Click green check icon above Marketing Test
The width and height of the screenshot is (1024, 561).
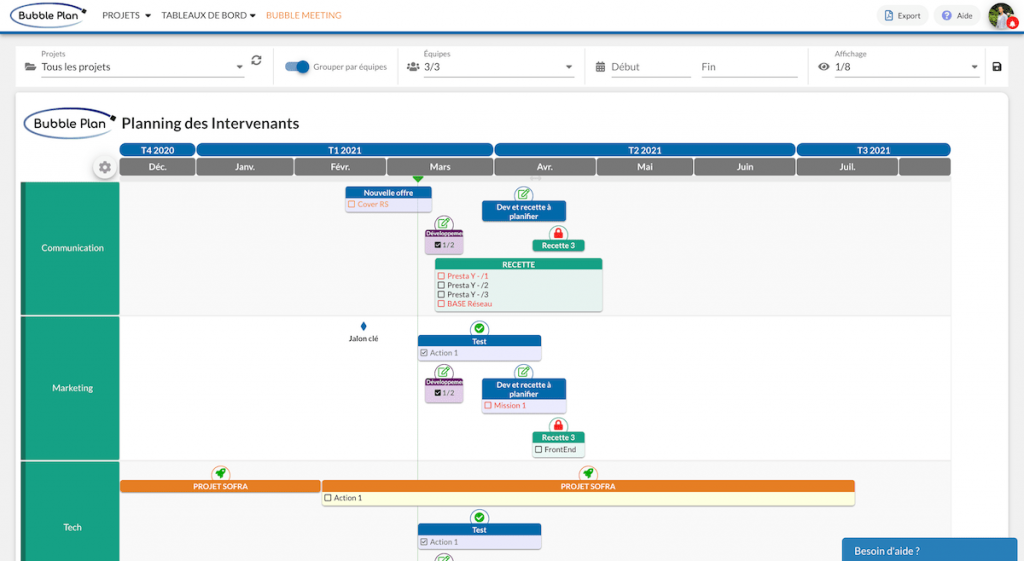[479, 329]
